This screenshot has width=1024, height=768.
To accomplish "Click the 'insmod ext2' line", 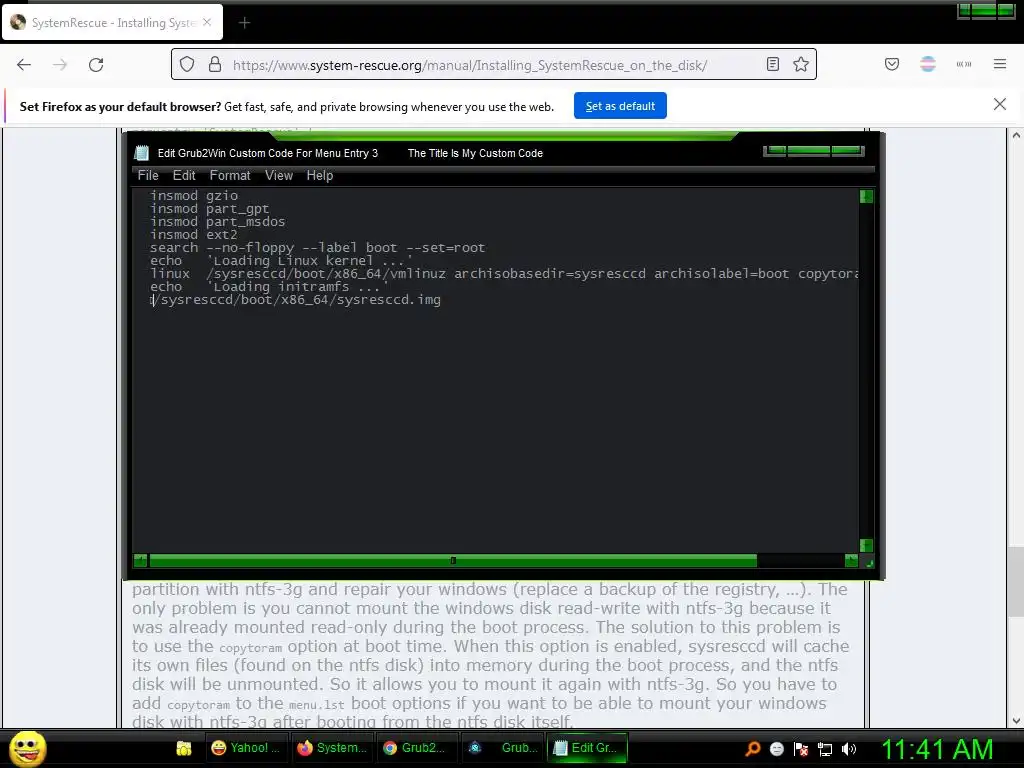I will [193, 234].
